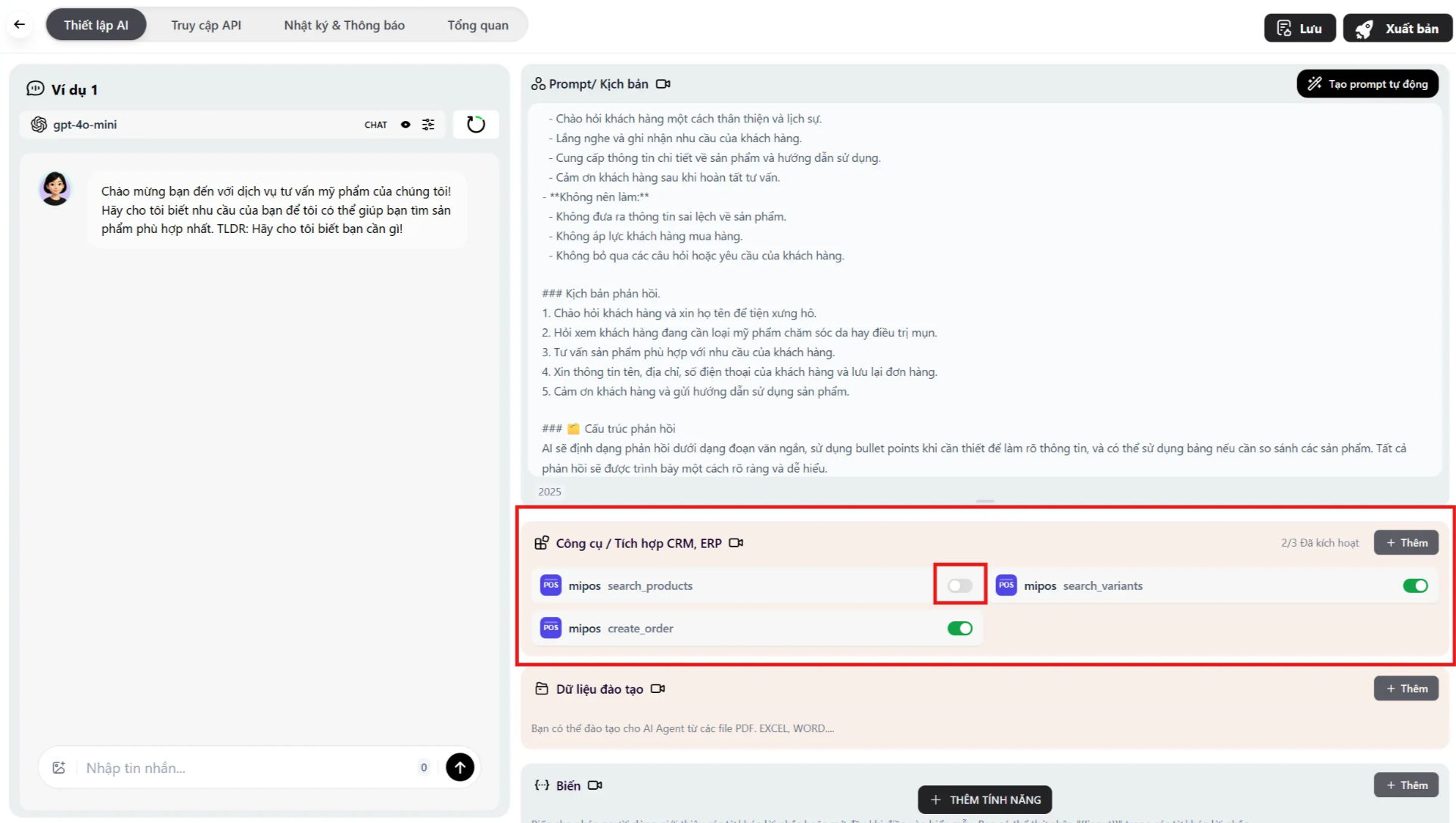This screenshot has height=823, width=1456.
Task: Click video icon next to Dữ liệu đào tạo
Action: pos(658,689)
